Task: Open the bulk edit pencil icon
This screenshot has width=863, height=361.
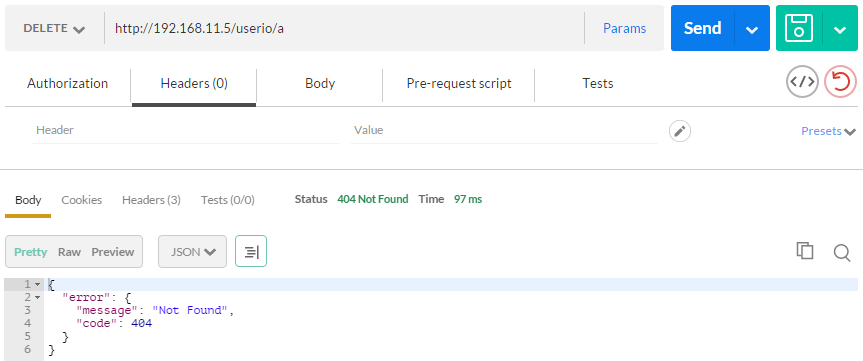Action: (680, 132)
